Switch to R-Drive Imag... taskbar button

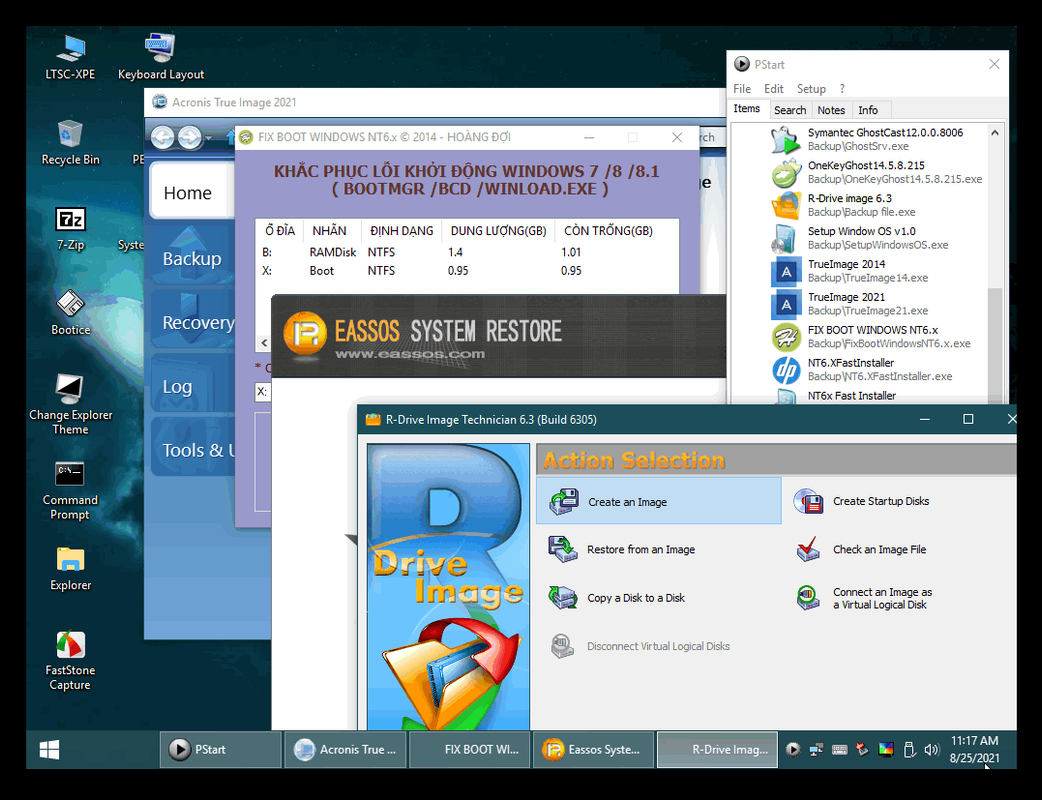717,750
